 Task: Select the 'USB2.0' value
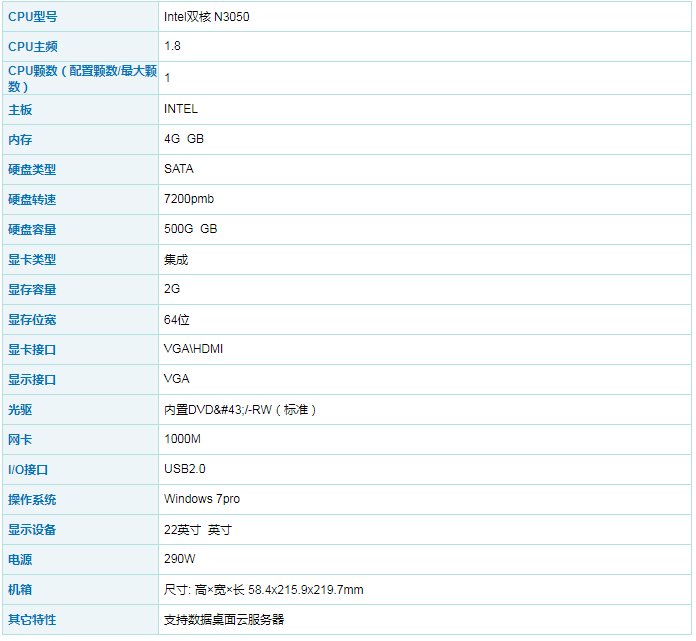(185, 469)
